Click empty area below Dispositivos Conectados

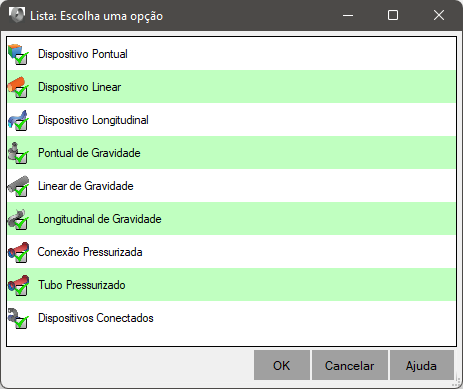coord(231,340)
